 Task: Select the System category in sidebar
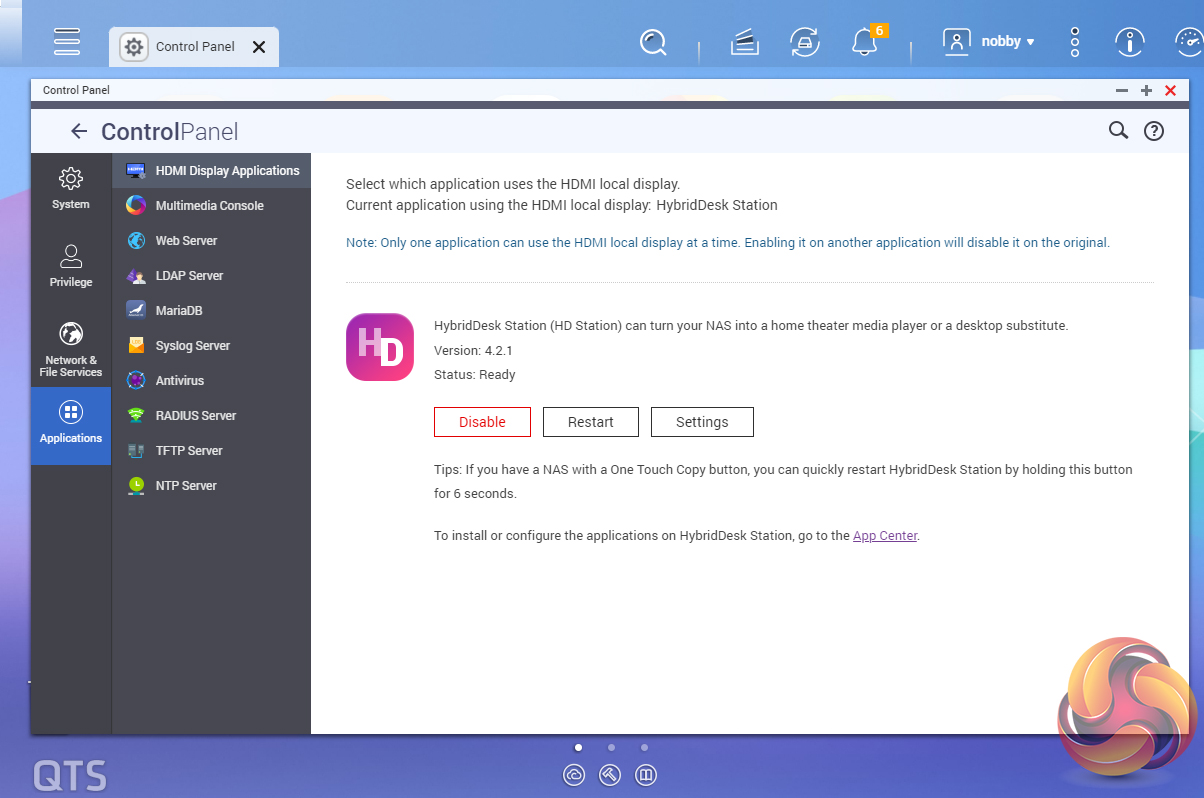(x=71, y=188)
